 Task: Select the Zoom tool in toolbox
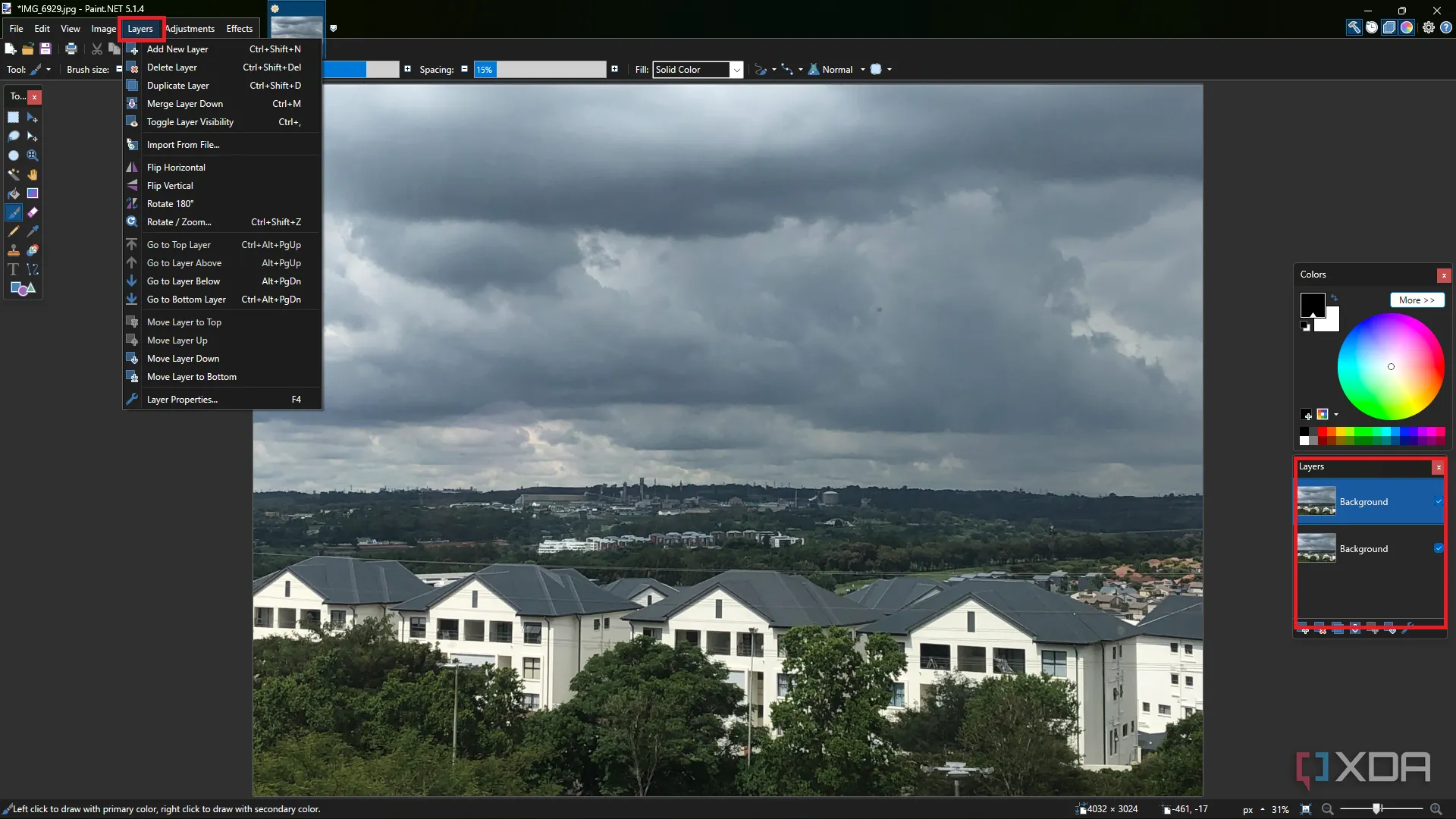coord(33,155)
